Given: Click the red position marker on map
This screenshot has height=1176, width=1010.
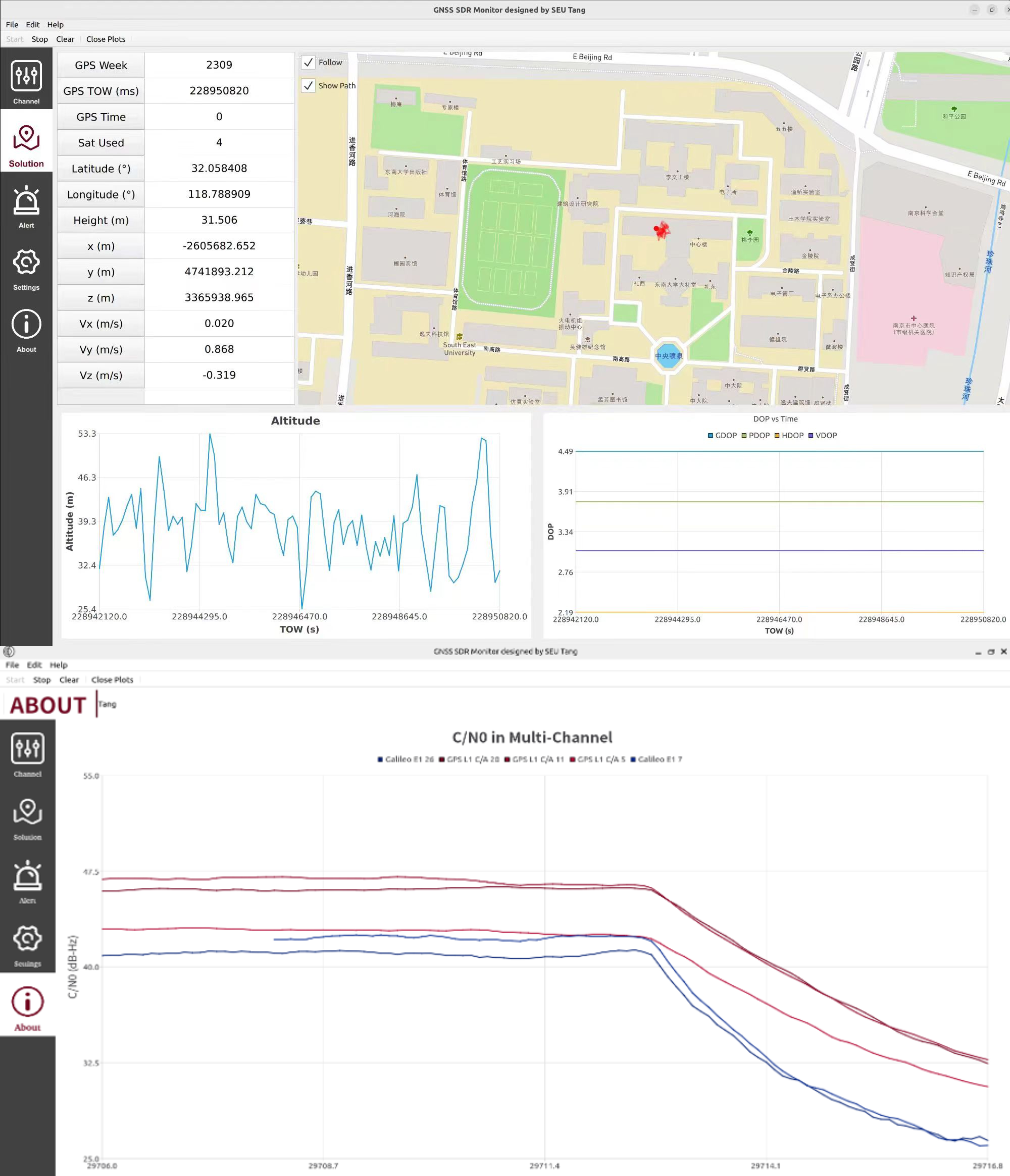Looking at the screenshot, I should [661, 230].
